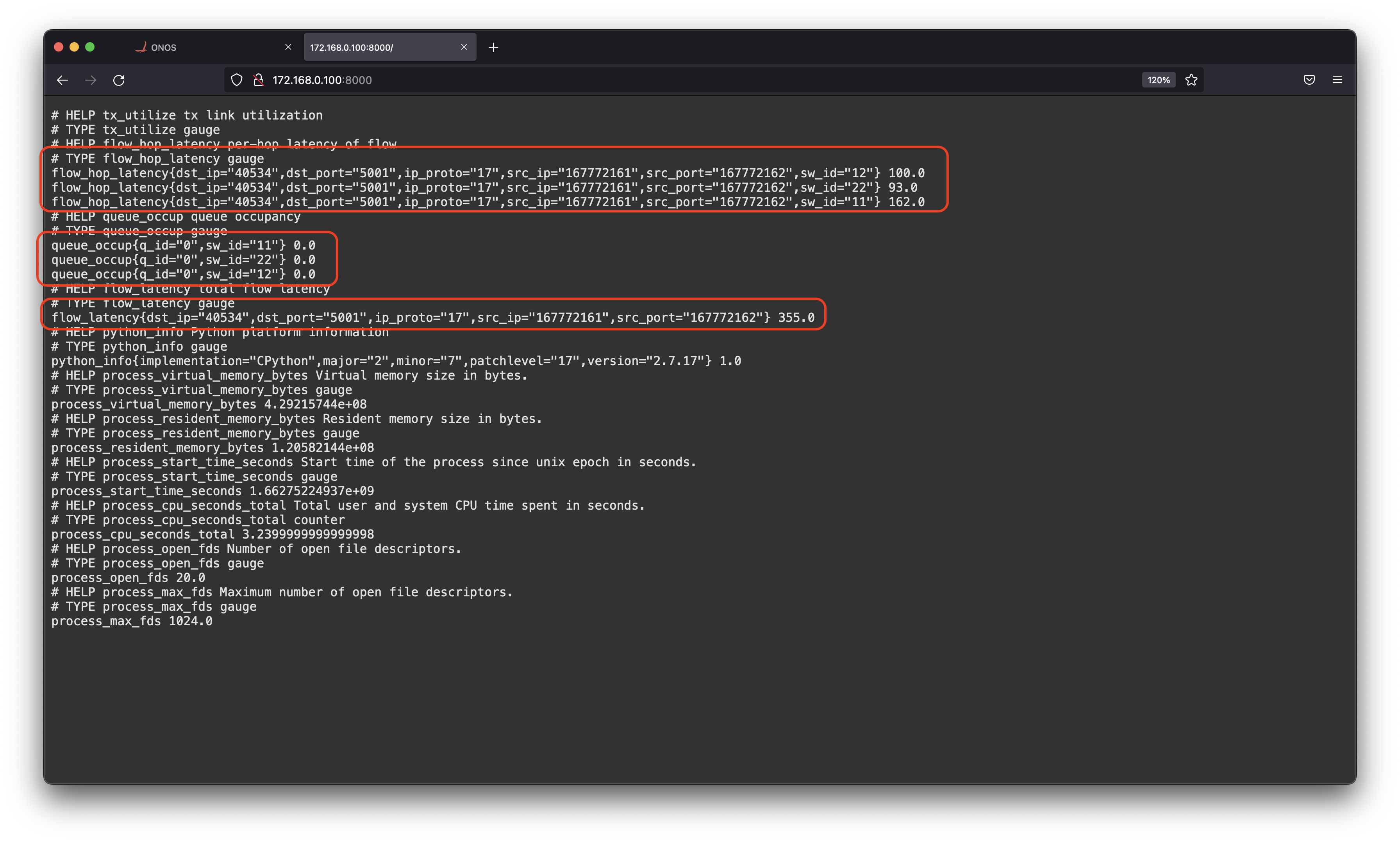Click '# HELP process_max_fds Maximum number' line
1400x842 pixels.
point(282,592)
